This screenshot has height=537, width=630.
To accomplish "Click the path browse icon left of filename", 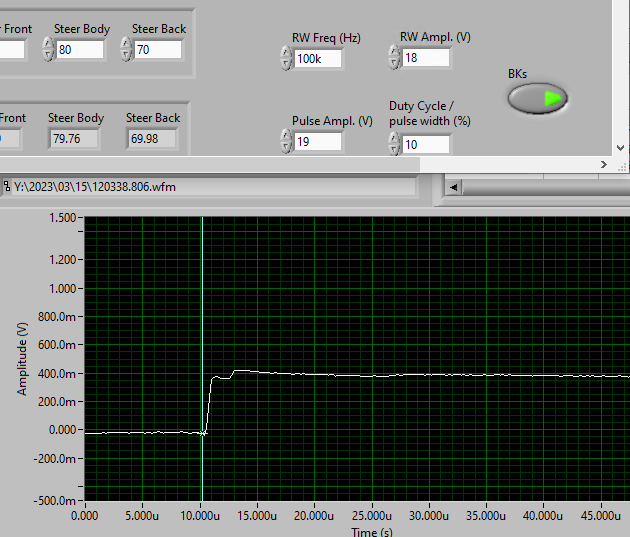I will tap(6, 187).
